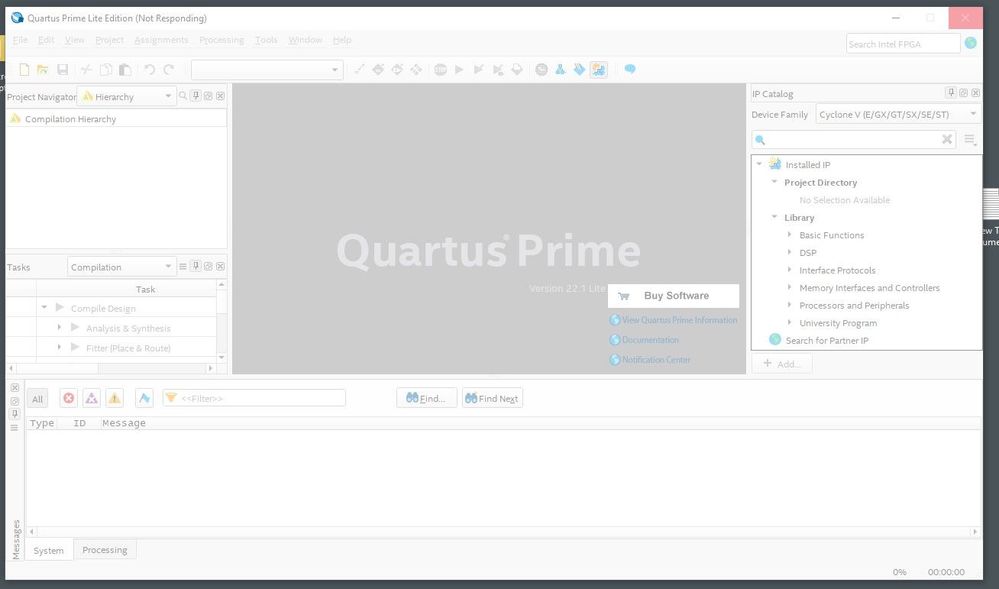Open the project revision combo box

[x=267, y=69]
